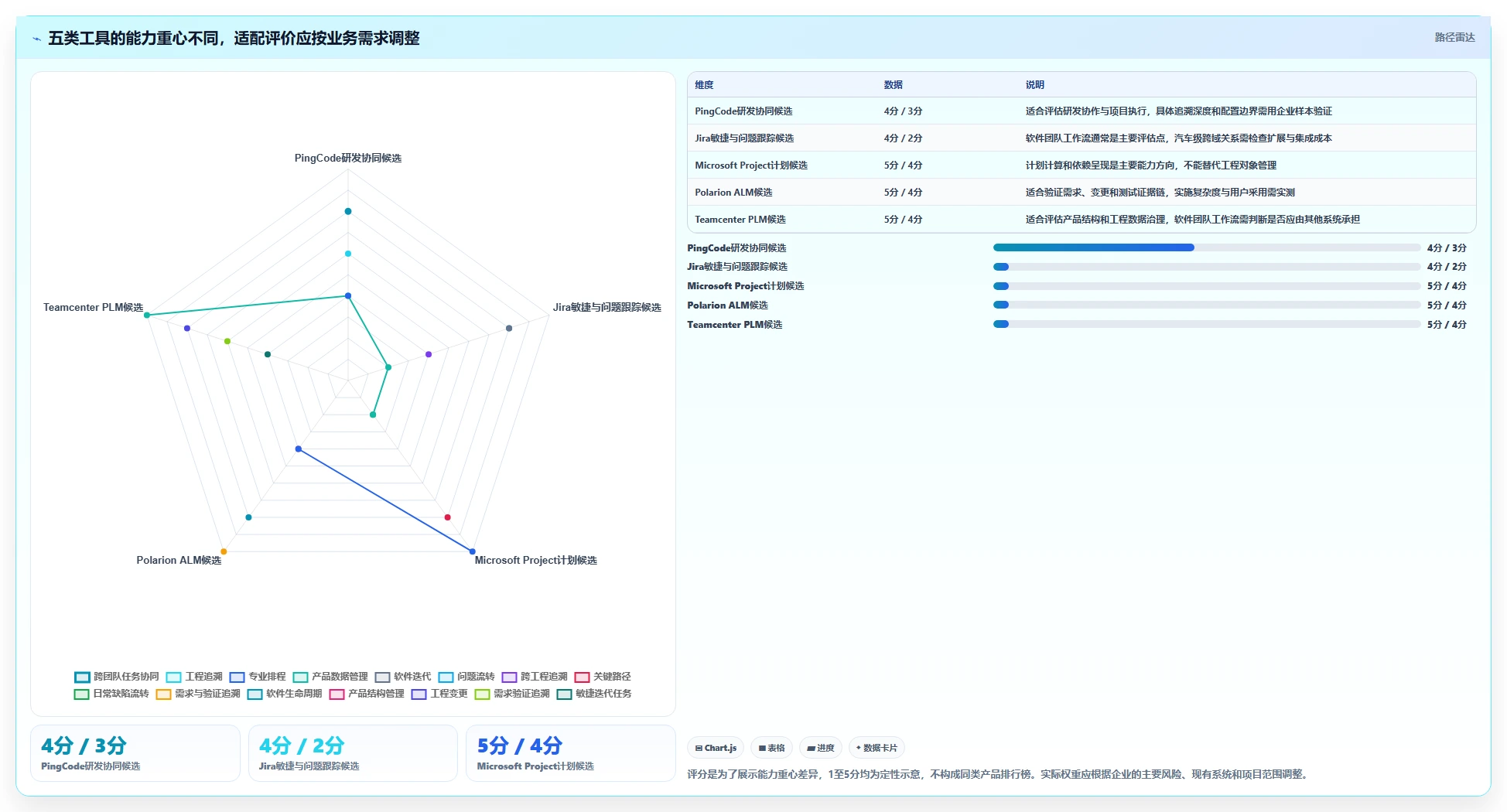This screenshot has height=812, width=1507.
Task: Toggle the 产品数据管理 legend series
Action: 330,677
